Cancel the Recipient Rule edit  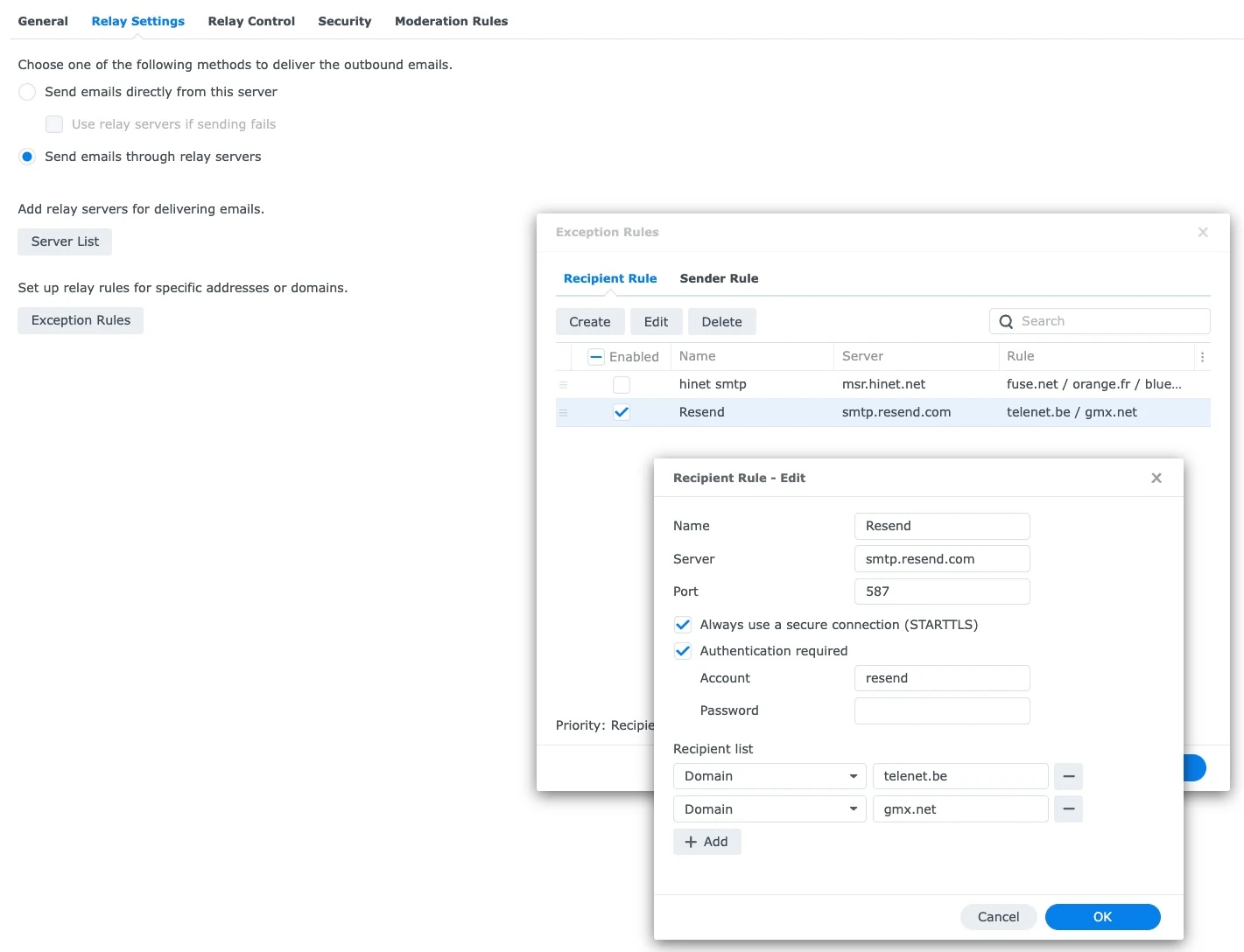point(998,917)
